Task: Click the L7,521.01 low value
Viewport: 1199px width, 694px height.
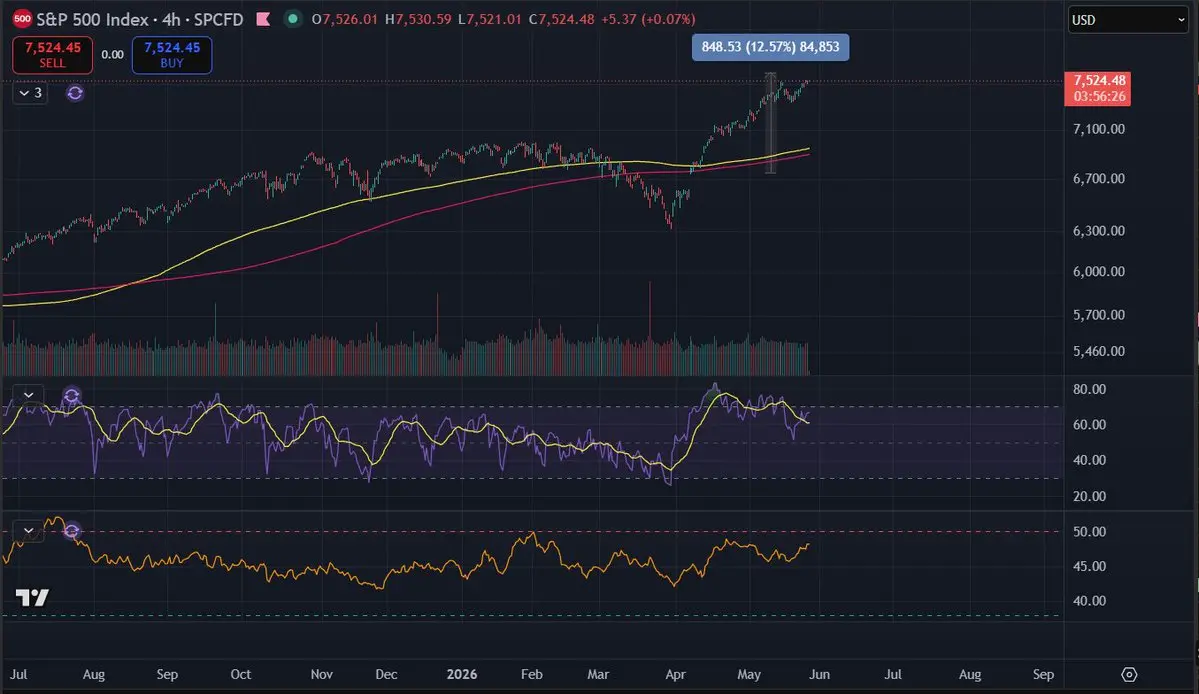Action: pos(489,19)
